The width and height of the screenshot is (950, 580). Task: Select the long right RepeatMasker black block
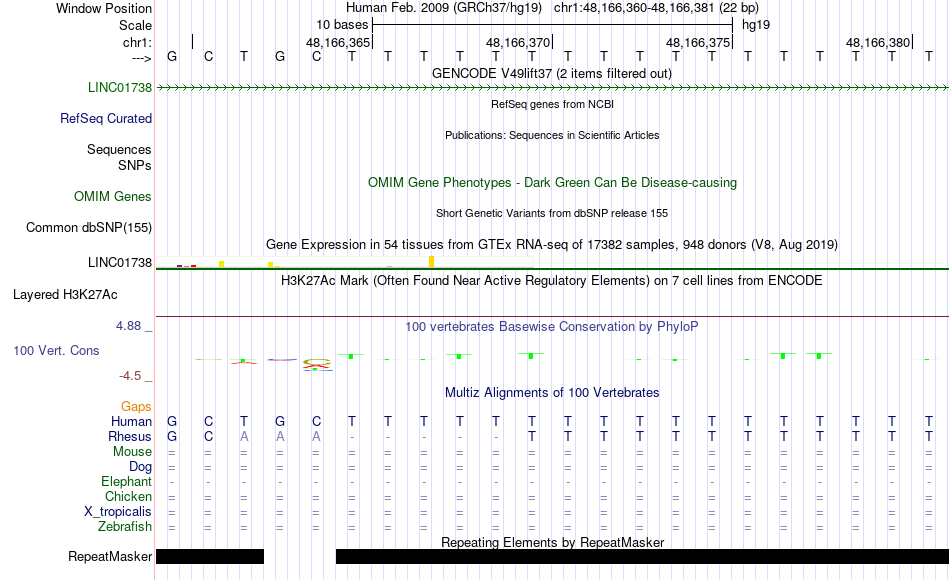coord(642,556)
